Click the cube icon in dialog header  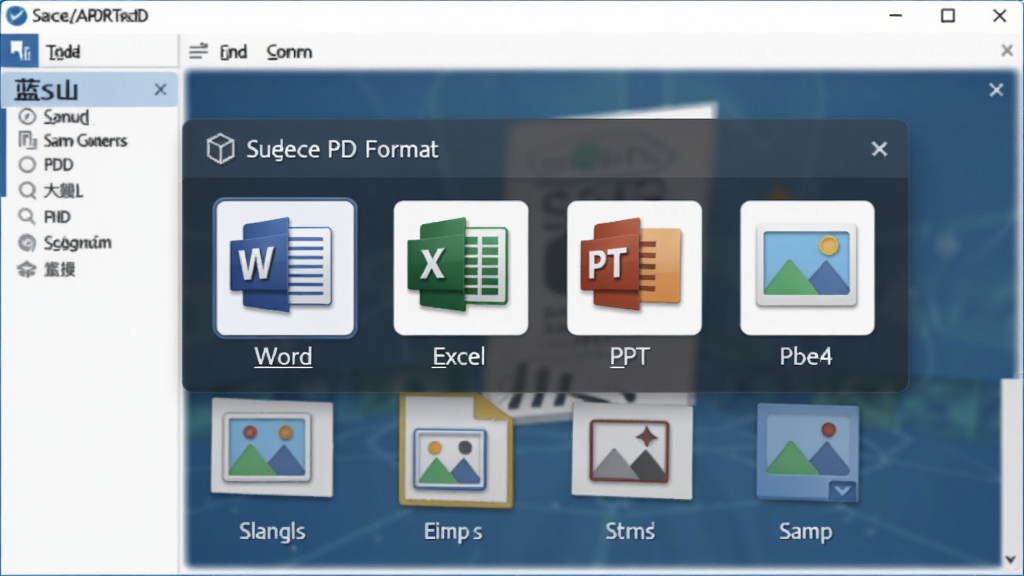point(220,148)
